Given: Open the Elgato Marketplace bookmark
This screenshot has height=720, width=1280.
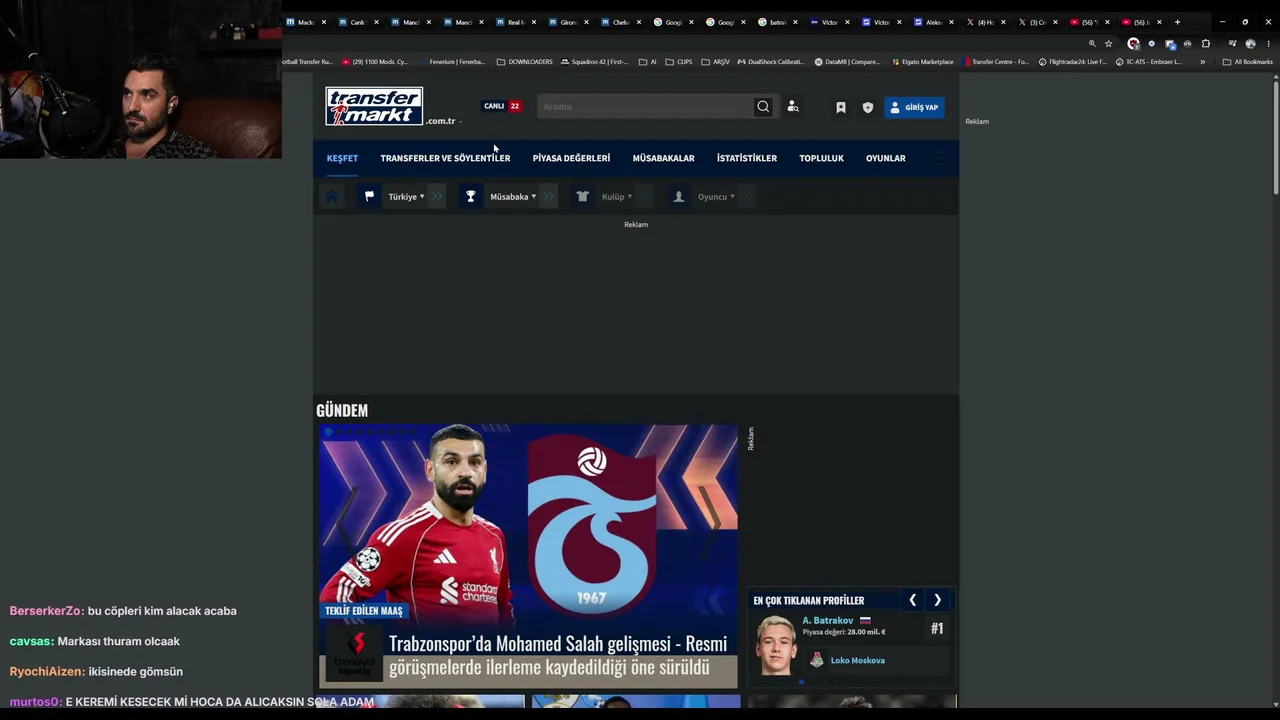Looking at the screenshot, I should pyautogui.click(x=923, y=62).
